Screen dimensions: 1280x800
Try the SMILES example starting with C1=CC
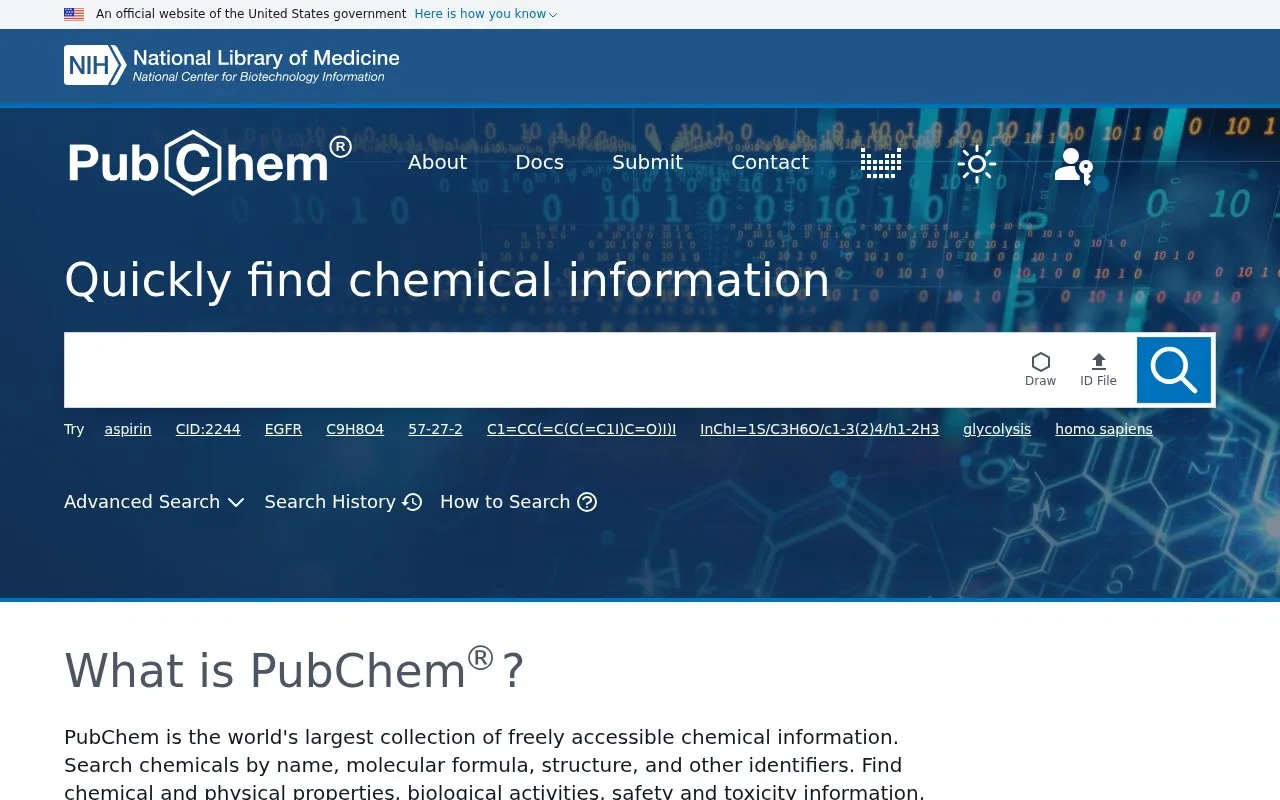(581, 429)
